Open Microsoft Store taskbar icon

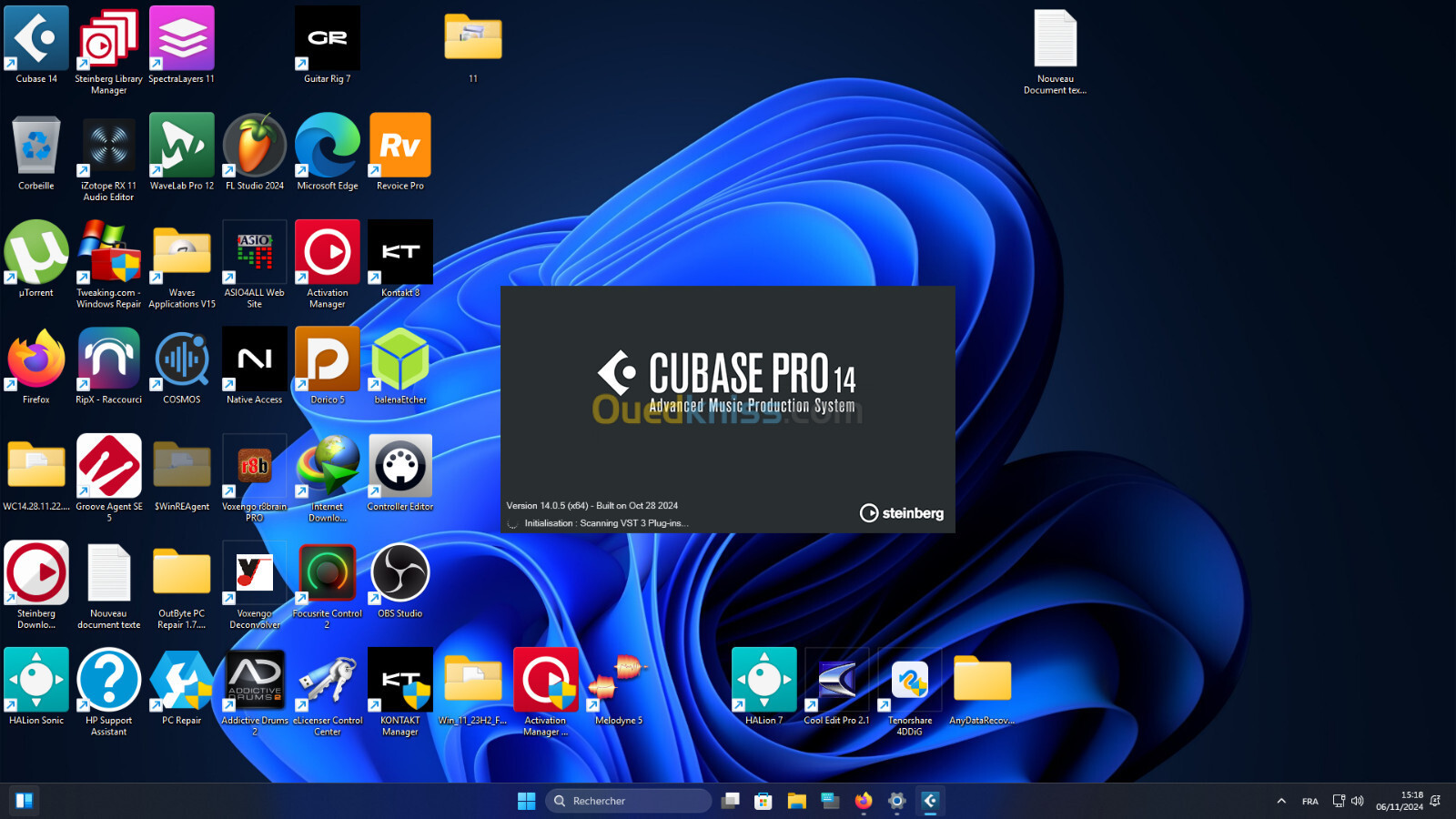tap(763, 801)
